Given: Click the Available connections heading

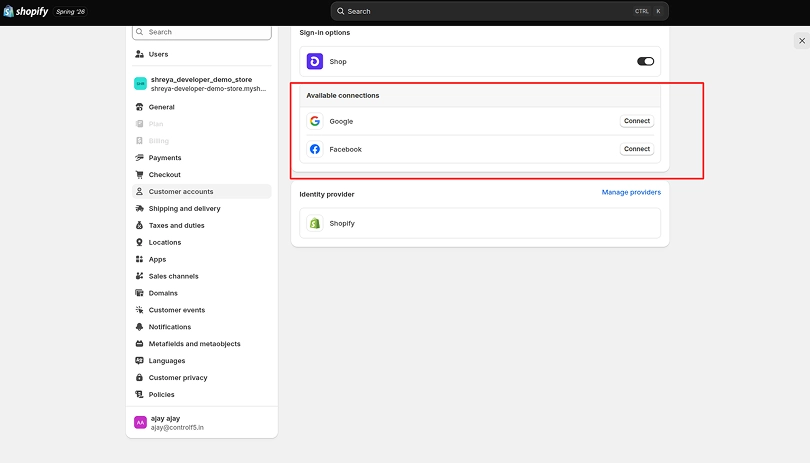Looking at the screenshot, I should coord(342,96).
